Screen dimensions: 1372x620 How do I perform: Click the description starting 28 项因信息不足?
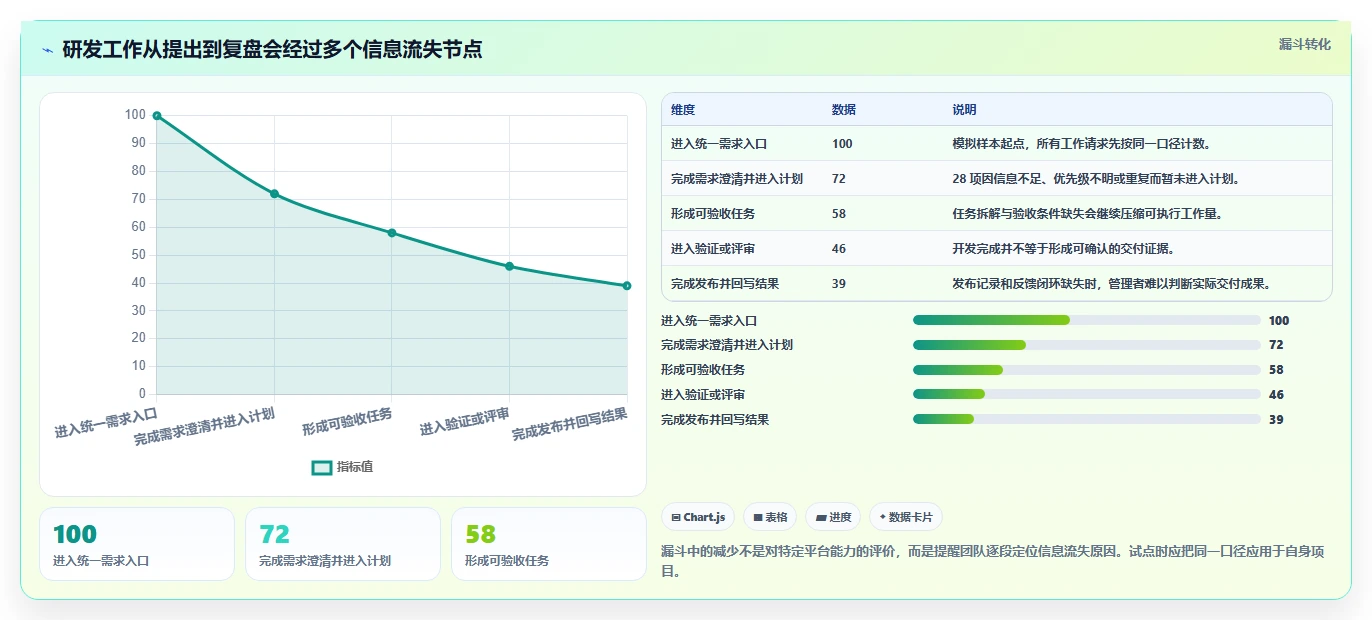point(1096,179)
